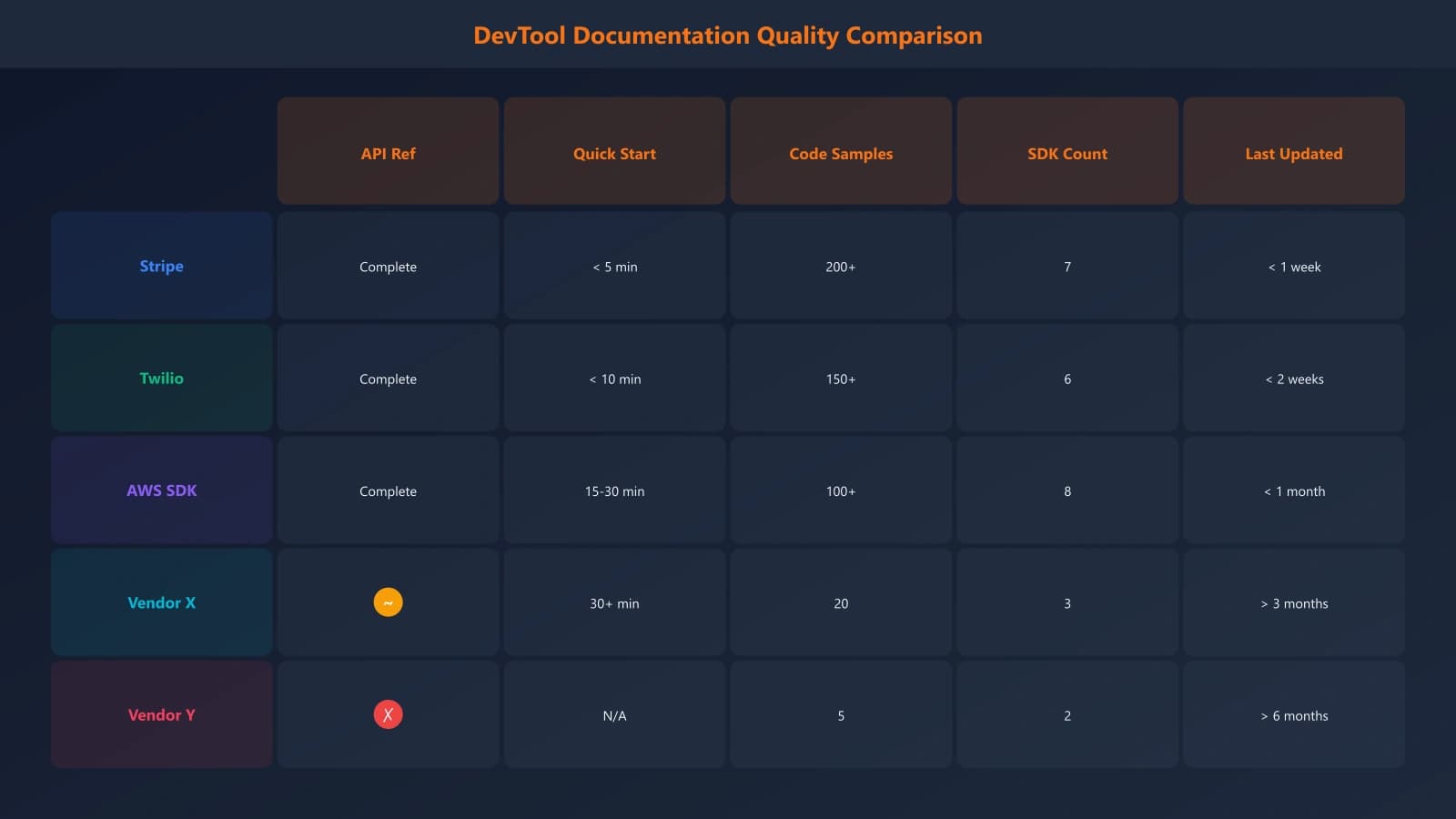Click the title DevTool Documentation Quality Comparison
Viewport: 1456px width, 819px height.
coord(728,35)
